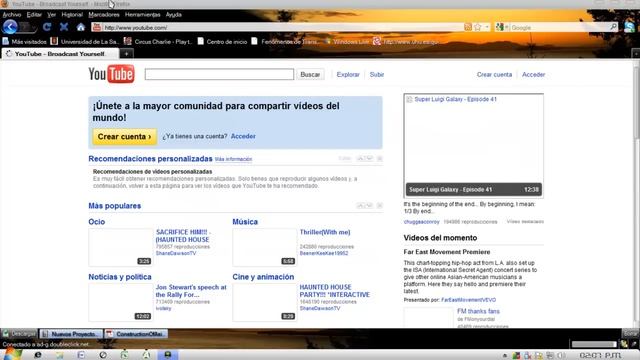Click the Buscar button
640x360 pixels.
[x=310, y=74]
